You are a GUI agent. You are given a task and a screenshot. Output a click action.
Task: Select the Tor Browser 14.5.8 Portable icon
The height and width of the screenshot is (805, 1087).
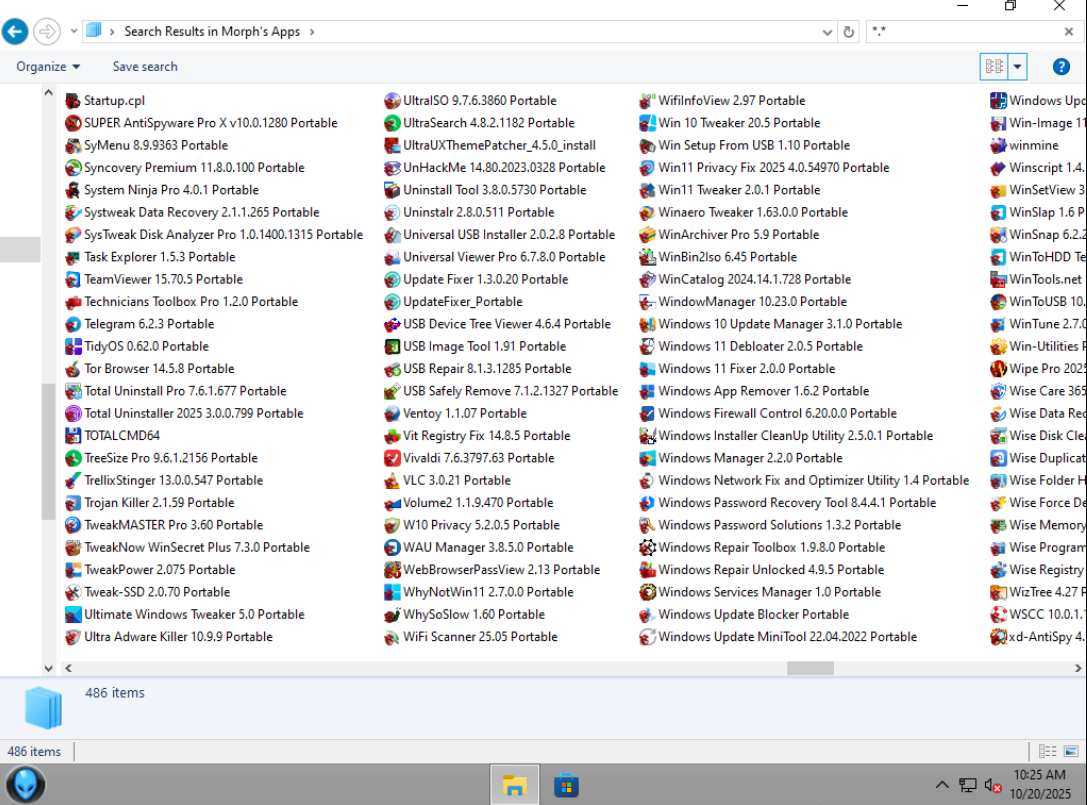[73, 369]
